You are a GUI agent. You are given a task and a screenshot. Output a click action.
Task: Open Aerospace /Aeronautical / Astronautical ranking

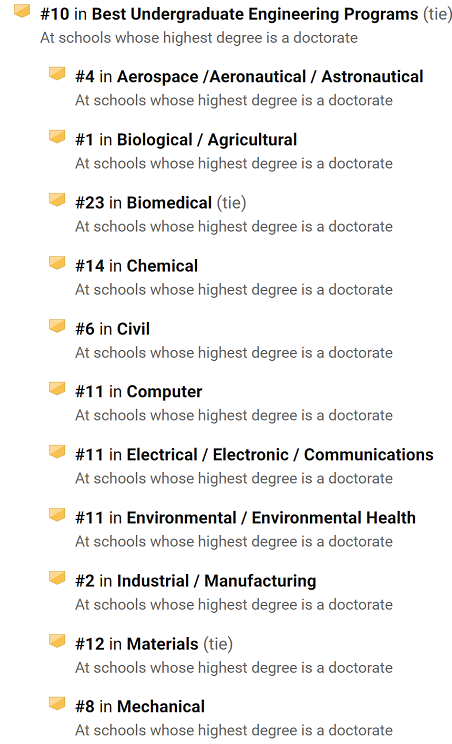click(270, 77)
